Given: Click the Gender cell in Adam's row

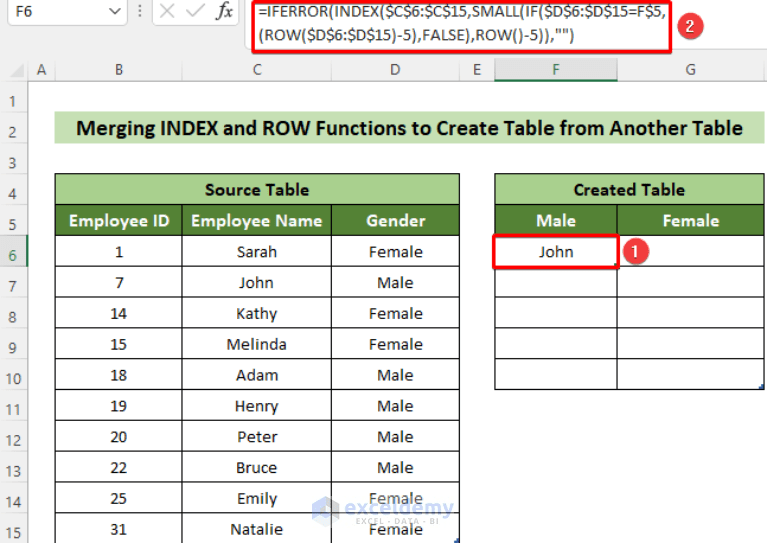Looking at the screenshot, I should 395,375.
